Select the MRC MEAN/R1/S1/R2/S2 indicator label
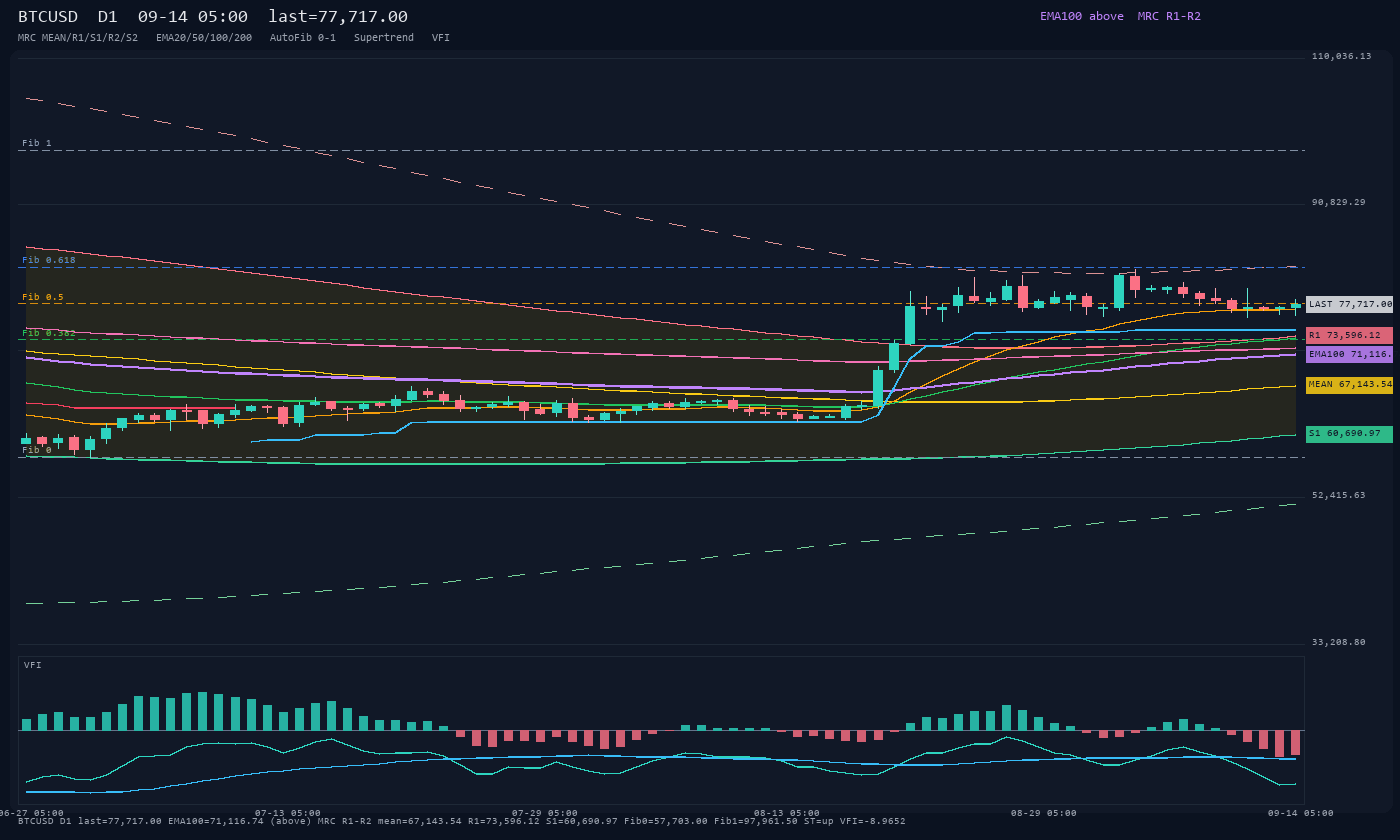 click(78, 38)
